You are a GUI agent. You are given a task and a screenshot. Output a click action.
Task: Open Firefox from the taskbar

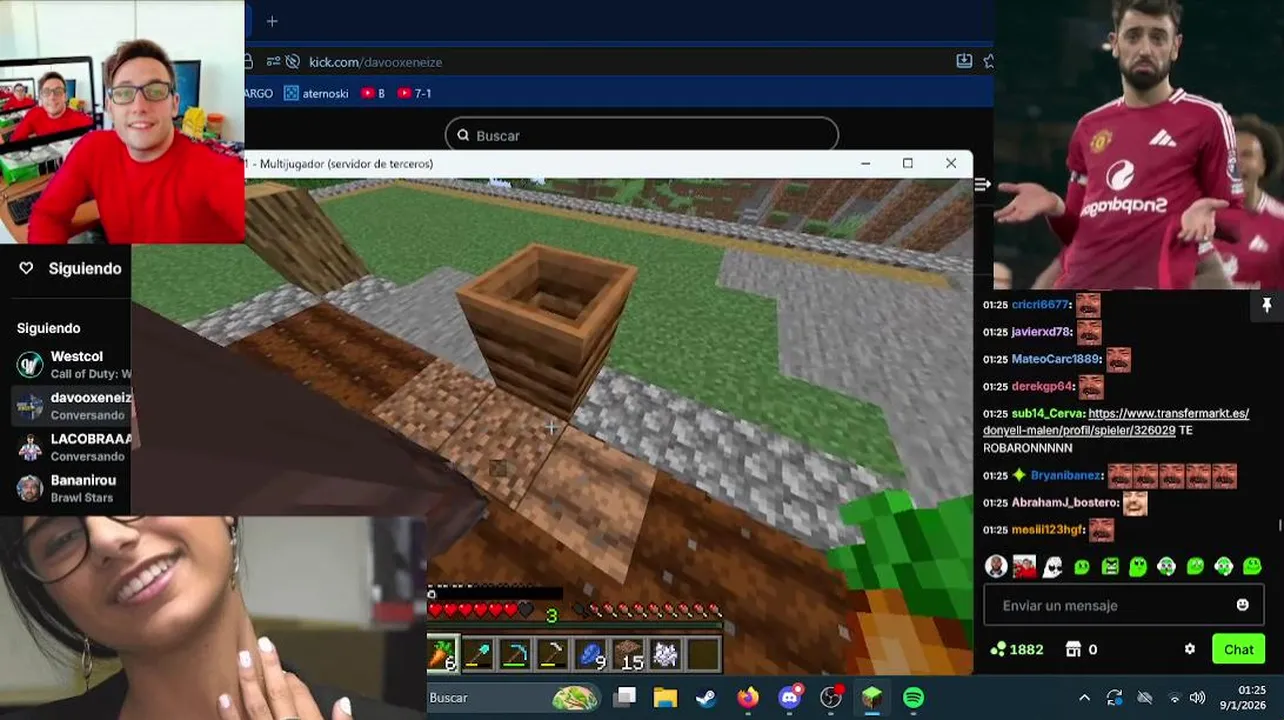click(748, 697)
